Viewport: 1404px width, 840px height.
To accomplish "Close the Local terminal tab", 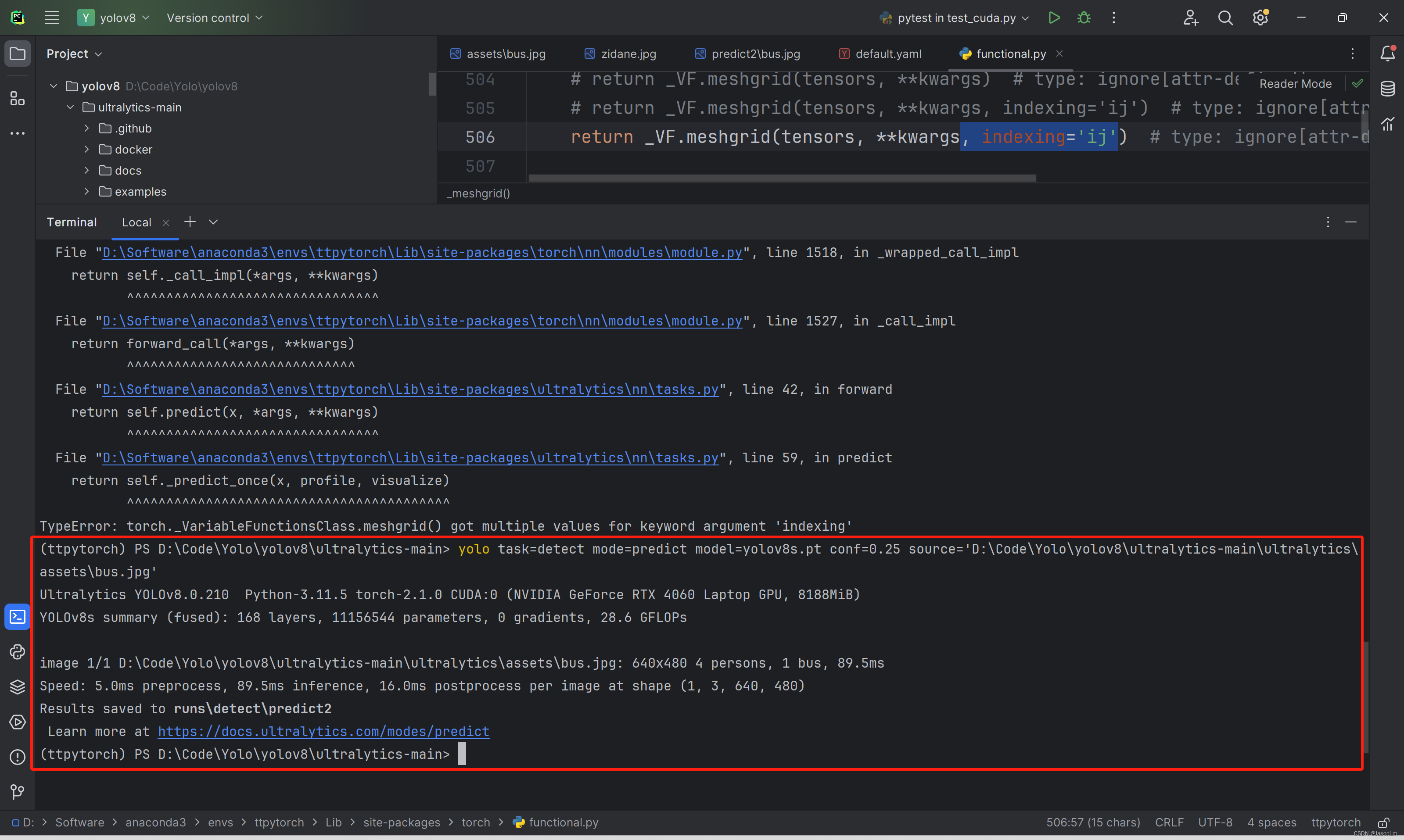I will click(x=165, y=222).
